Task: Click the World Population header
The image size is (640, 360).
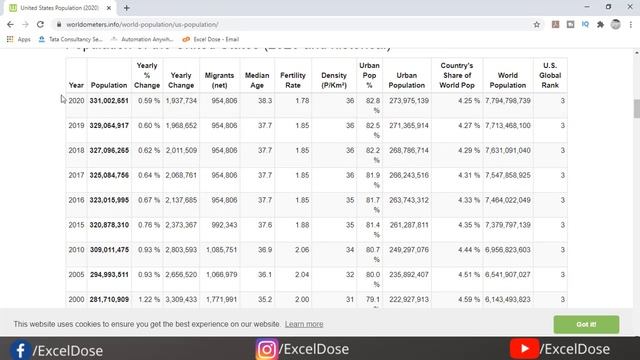Action: pos(508,80)
